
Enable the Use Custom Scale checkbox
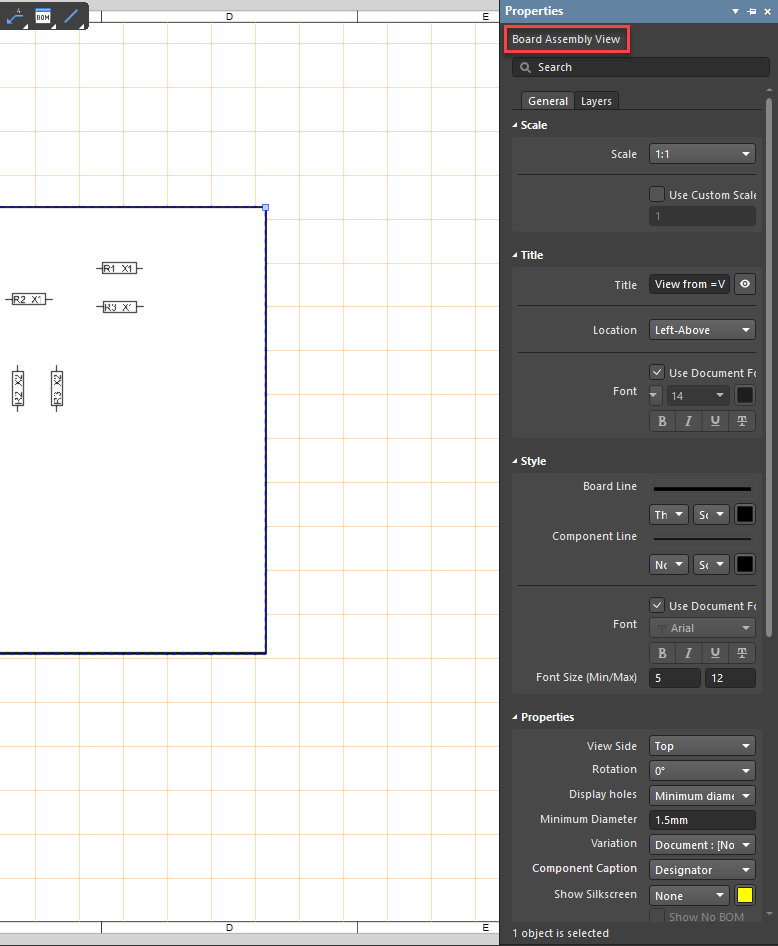pyautogui.click(x=657, y=194)
